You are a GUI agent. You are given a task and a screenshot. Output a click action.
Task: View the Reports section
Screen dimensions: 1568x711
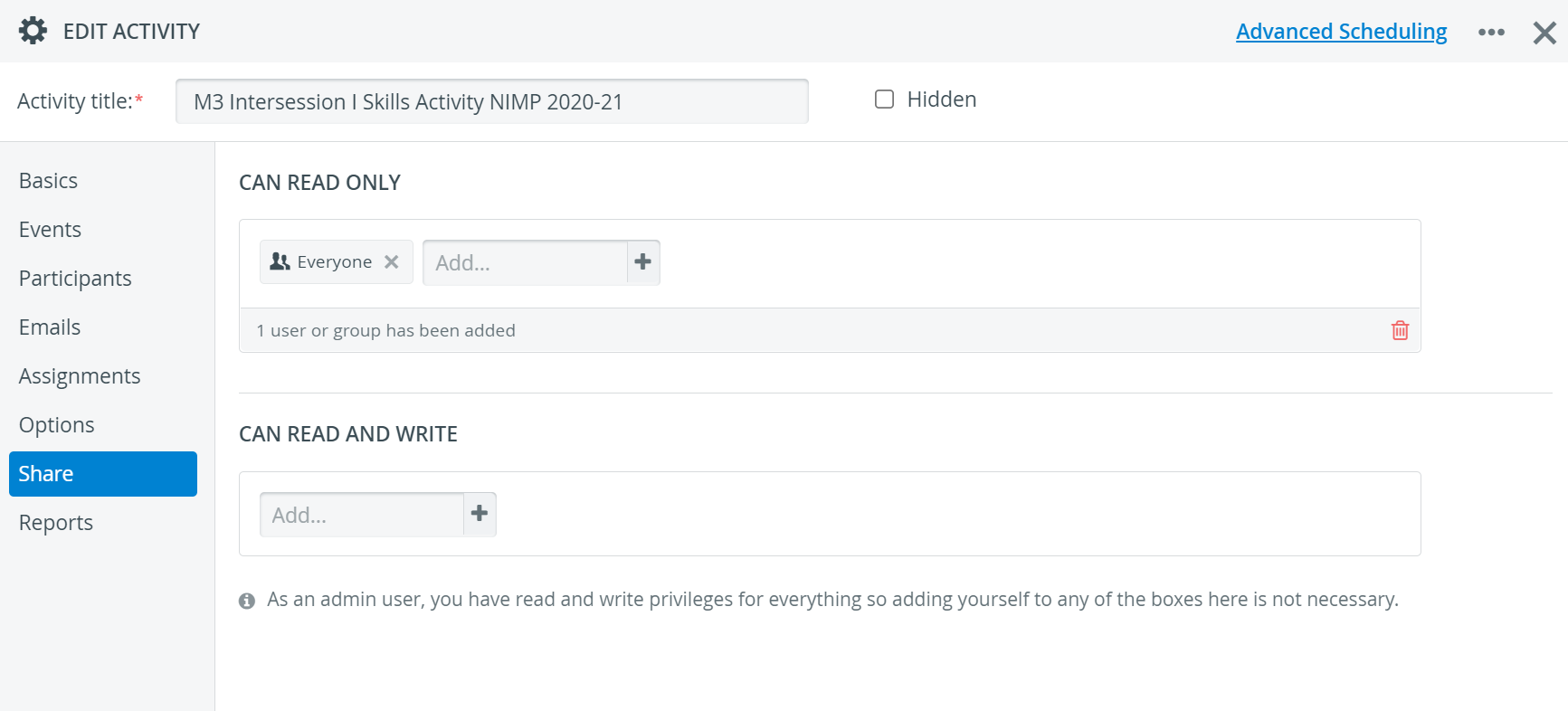click(x=56, y=523)
